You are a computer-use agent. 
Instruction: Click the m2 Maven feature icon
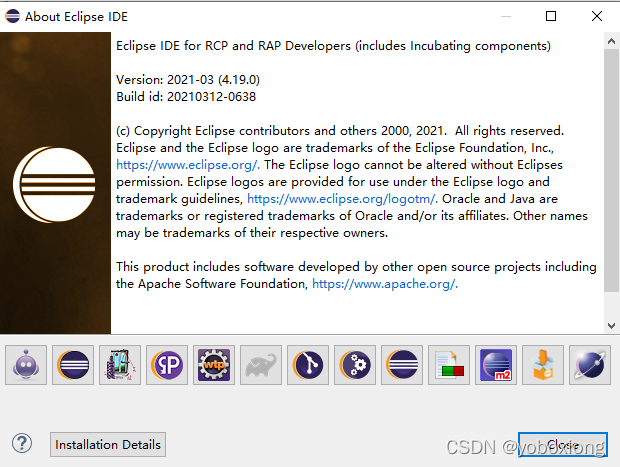496,365
